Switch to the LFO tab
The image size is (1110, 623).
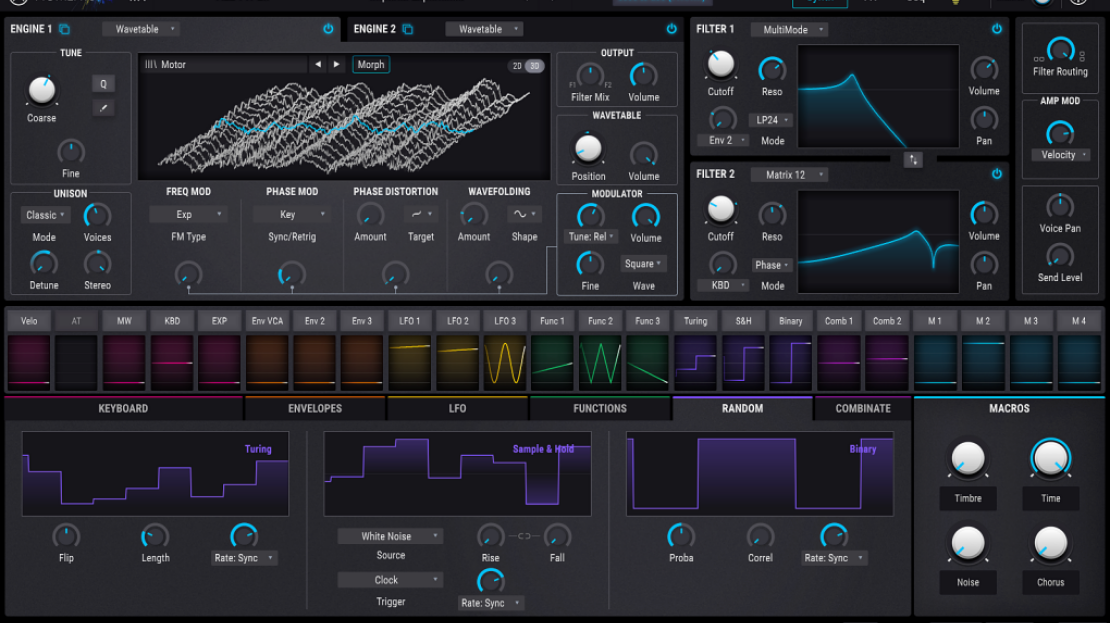pyautogui.click(x=457, y=408)
